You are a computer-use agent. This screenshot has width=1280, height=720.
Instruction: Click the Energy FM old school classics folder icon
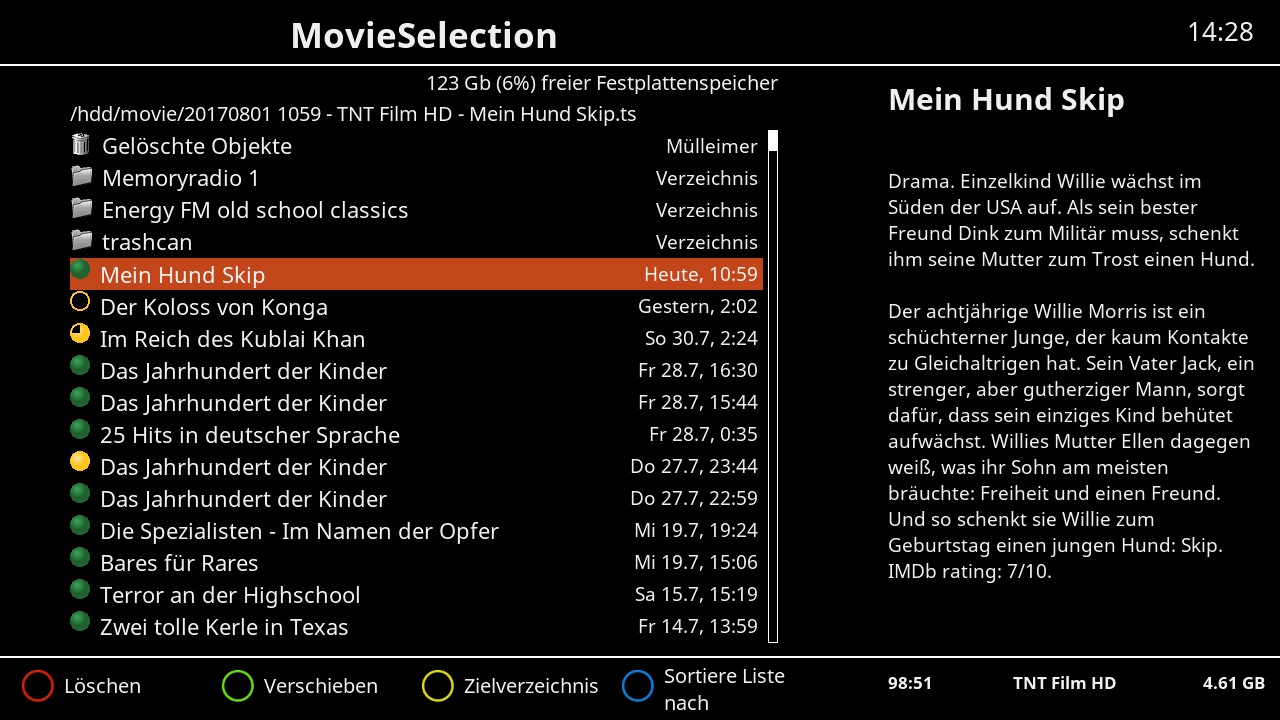pyautogui.click(x=81, y=209)
